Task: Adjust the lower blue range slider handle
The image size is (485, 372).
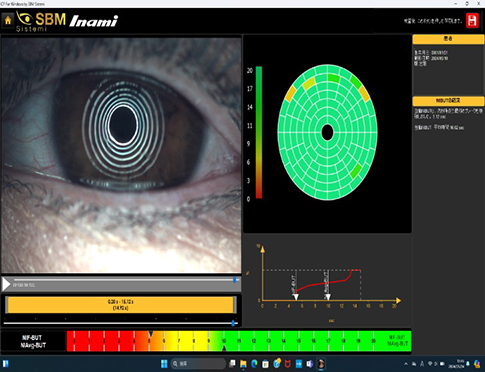Action: (x=233, y=323)
